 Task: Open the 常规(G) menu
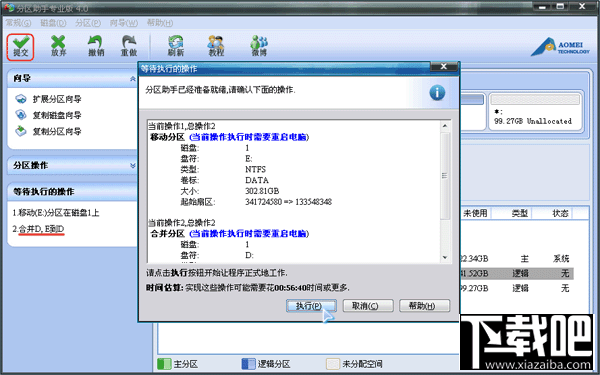(x=18, y=23)
